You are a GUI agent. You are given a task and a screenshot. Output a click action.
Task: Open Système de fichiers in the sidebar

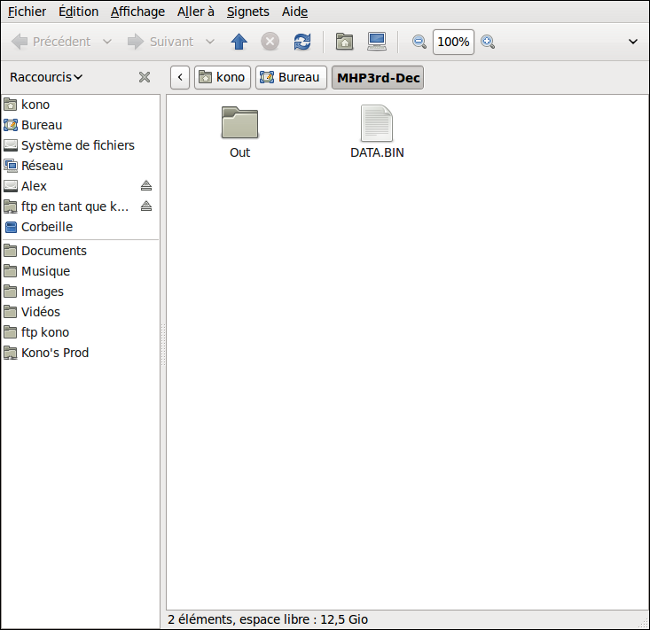click(80, 145)
